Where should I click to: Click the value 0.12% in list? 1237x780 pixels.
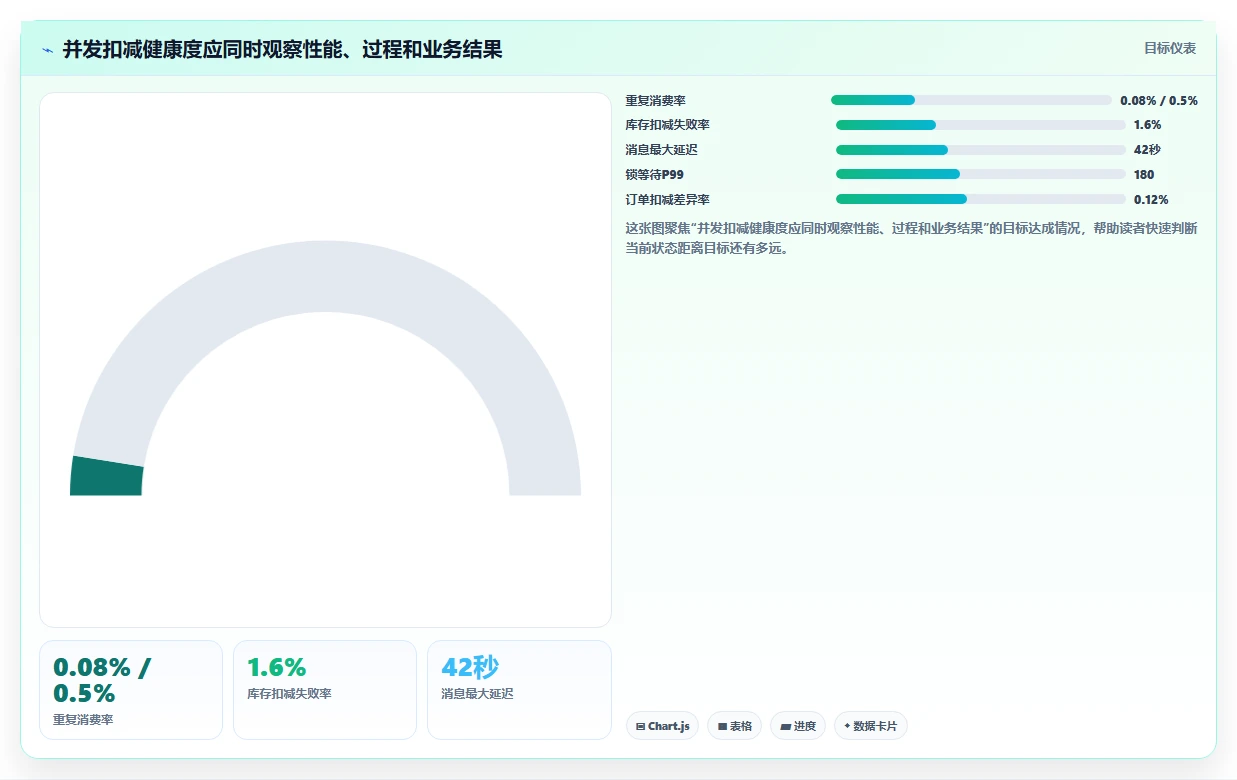[x=1151, y=199]
